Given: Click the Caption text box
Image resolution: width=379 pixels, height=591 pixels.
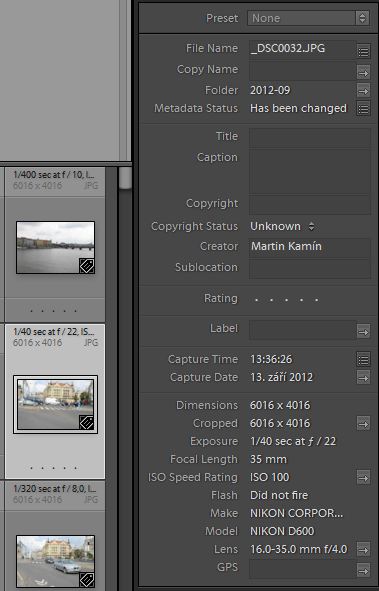Looking at the screenshot, I should point(310,171).
